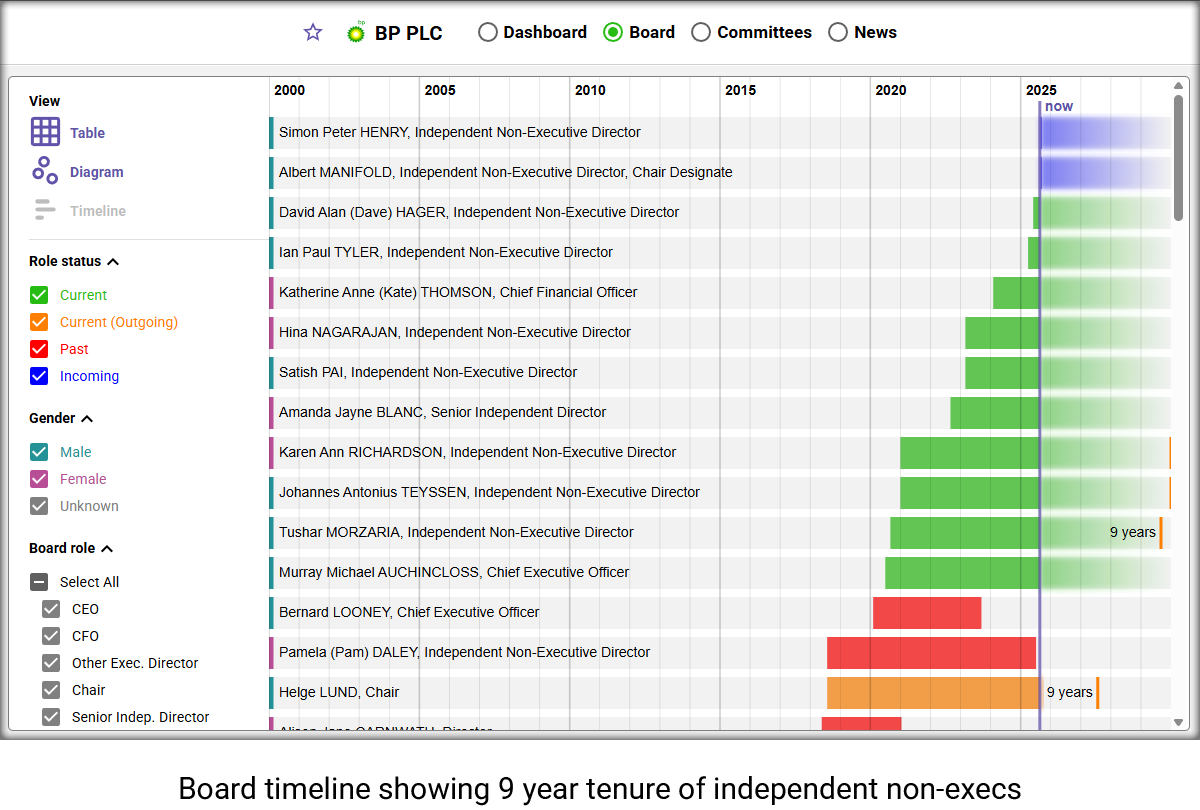Click the scroll down arrow of the timeline
The width and height of the screenshot is (1200, 810).
1178,722
